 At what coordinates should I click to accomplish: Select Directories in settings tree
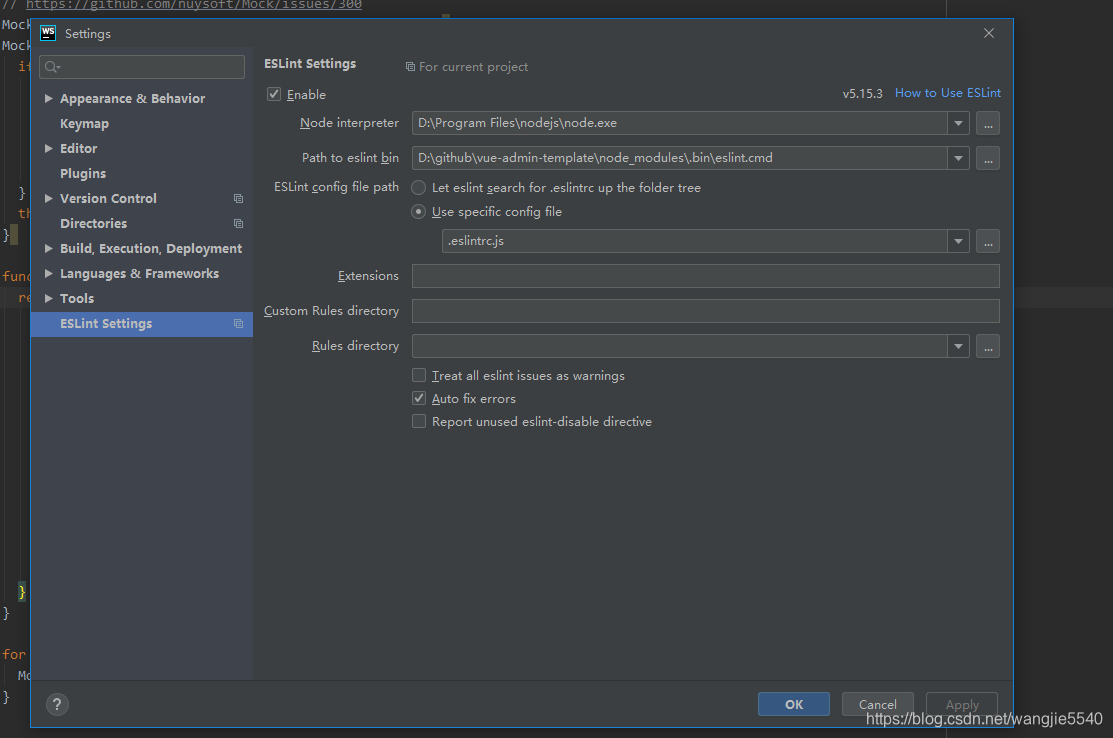click(x=94, y=224)
